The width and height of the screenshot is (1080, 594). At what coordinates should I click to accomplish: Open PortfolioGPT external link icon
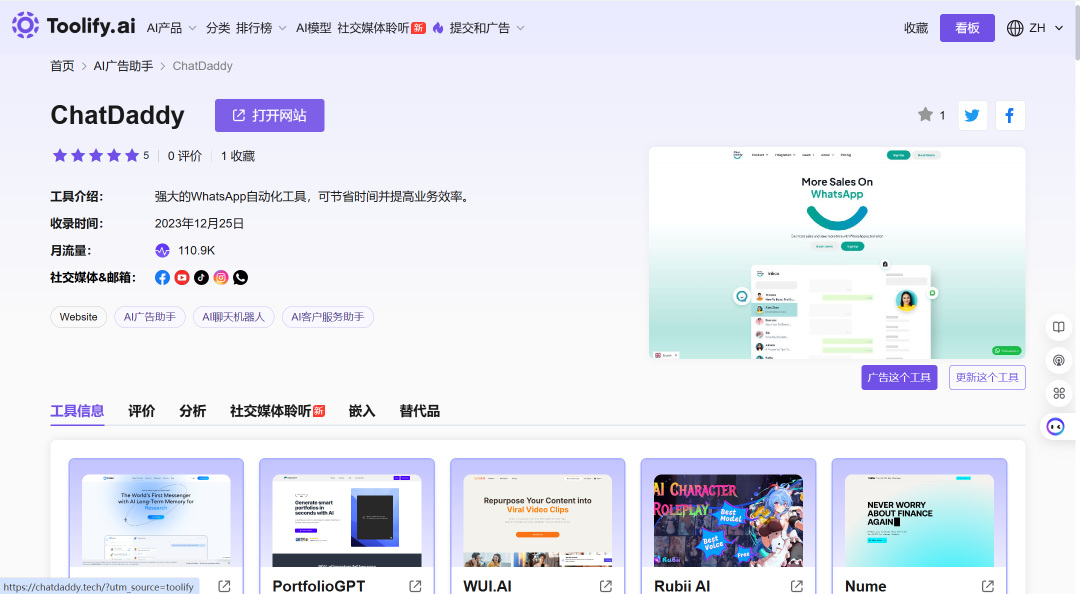tap(415, 586)
